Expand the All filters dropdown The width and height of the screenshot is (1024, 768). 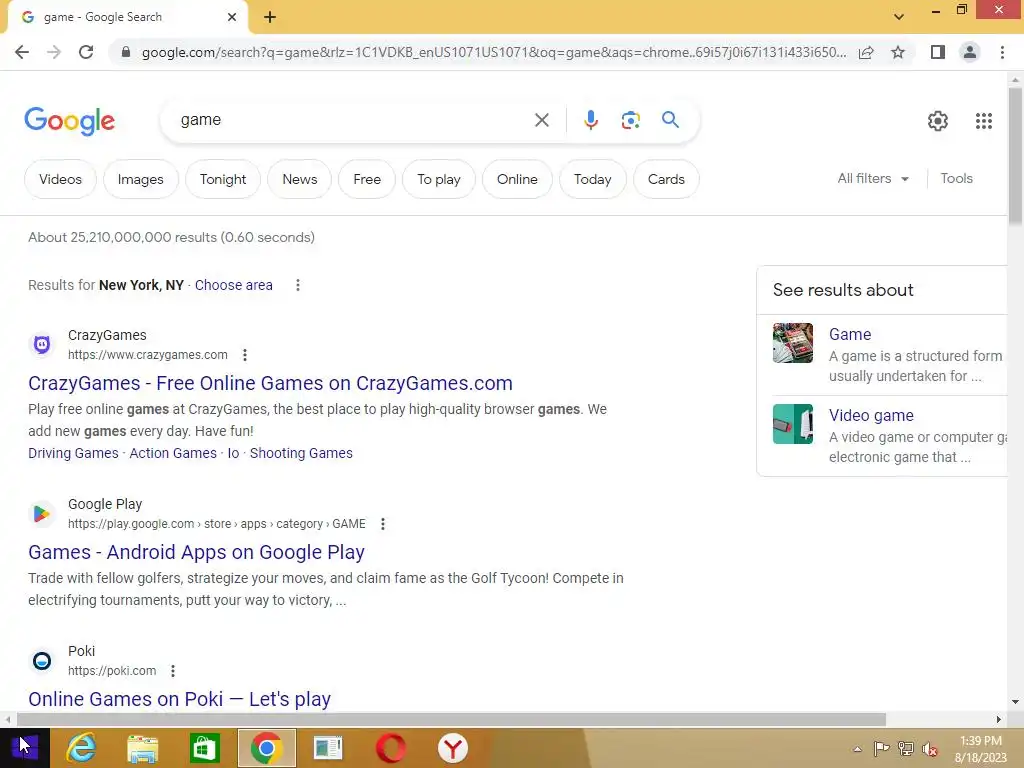[x=873, y=178]
